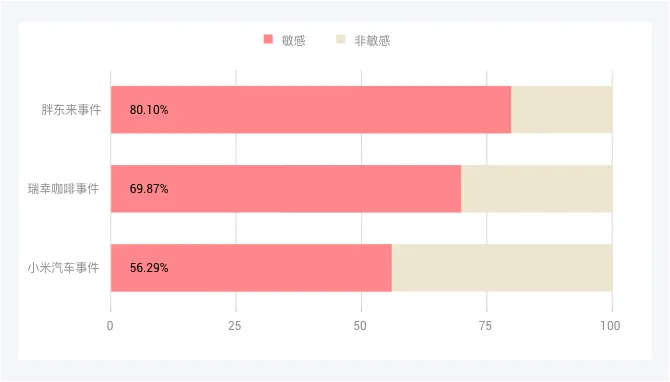This screenshot has width=670, height=382.
Task: Click the beige segment of 胖东来事件 bar
Action: point(561,109)
